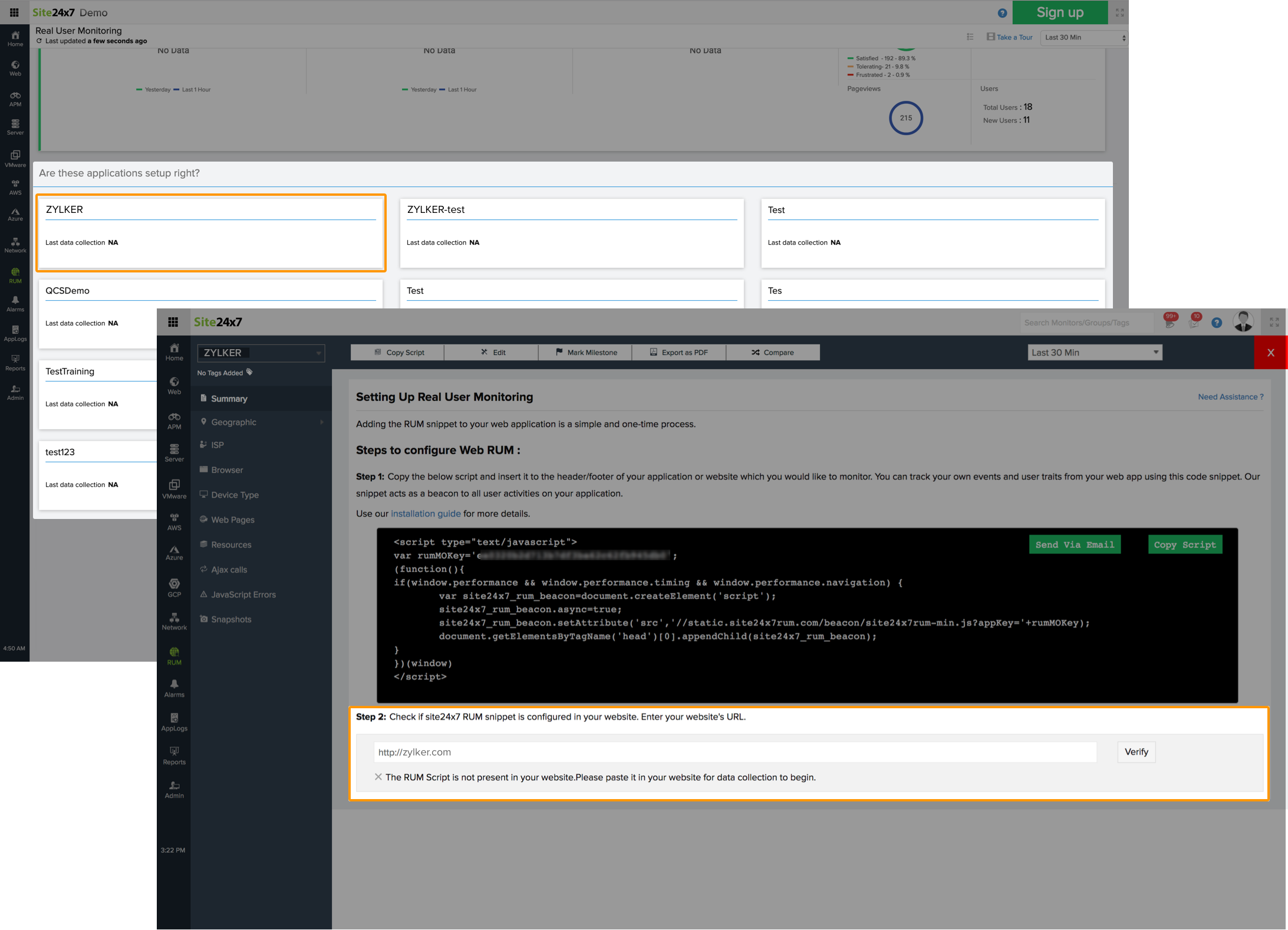The image size is (1288, 930).
Task: Click the GCP icon in the sidebar
Action: pyautogui.click(x=174, y=587)
